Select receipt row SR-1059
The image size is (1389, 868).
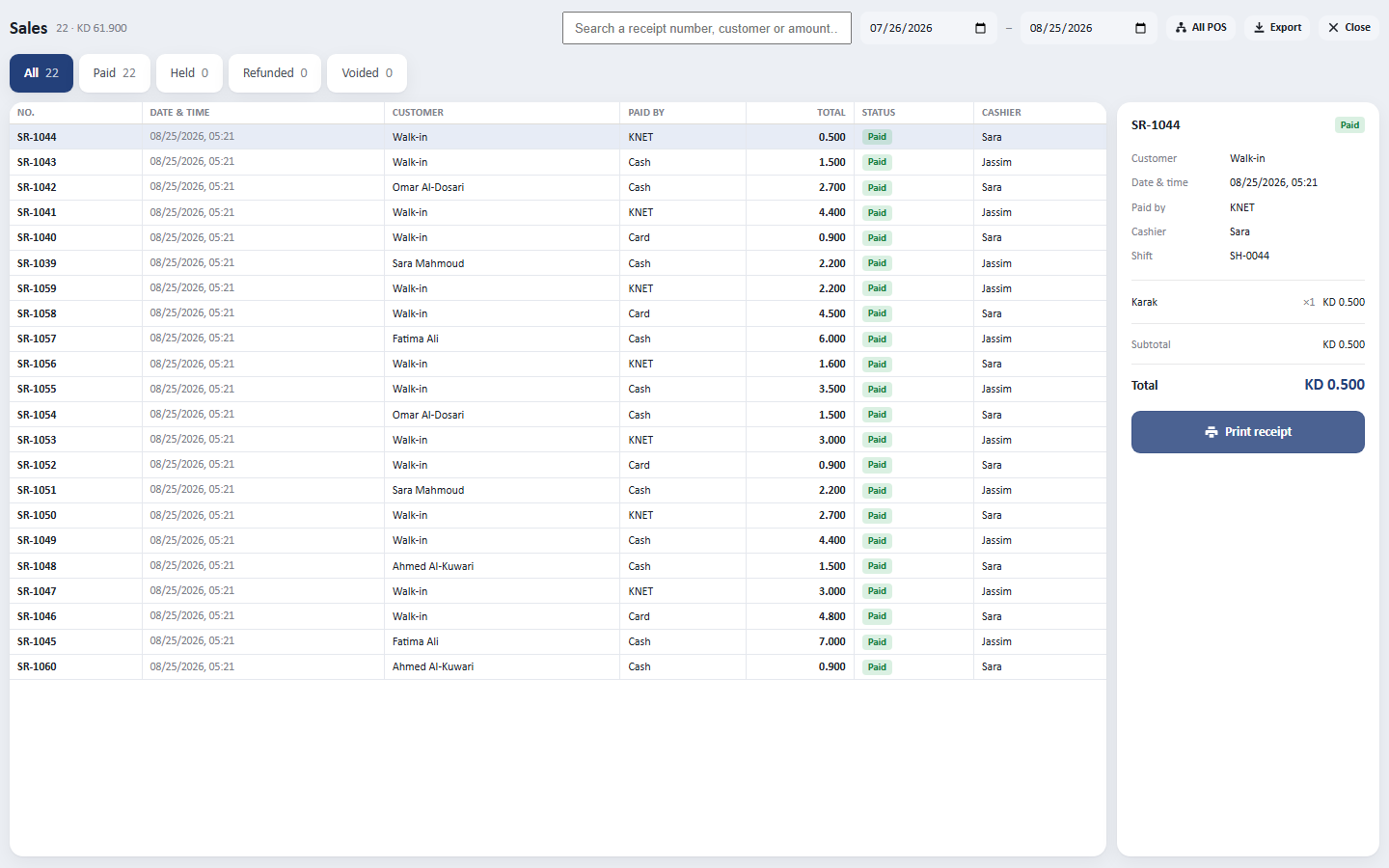click(558, 288)
